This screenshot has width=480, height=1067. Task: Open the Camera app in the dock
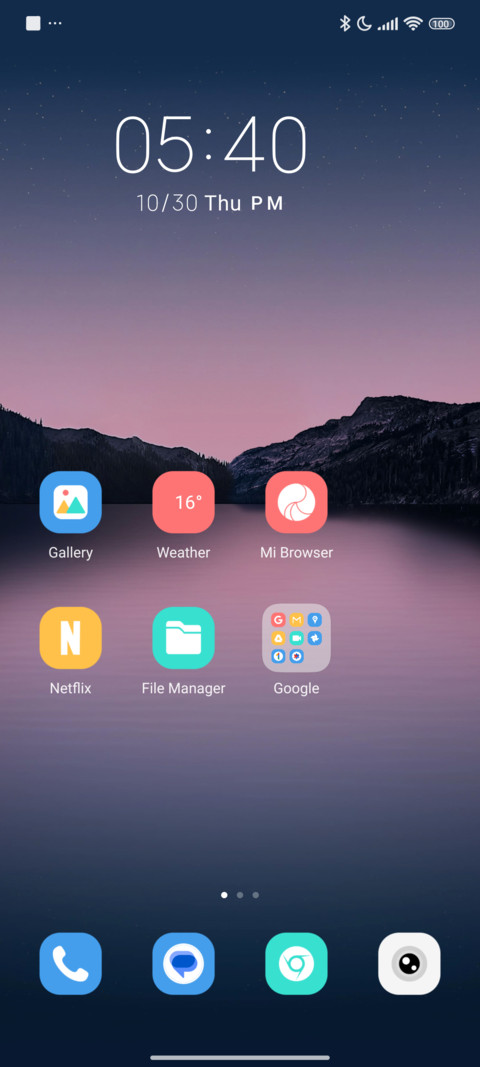pyautogui.click(x=409, y=964)
